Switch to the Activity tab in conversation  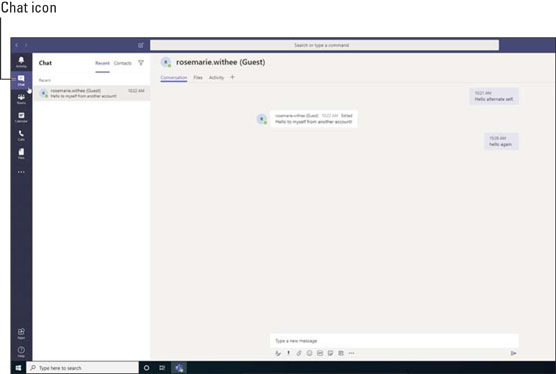(216, 77)
